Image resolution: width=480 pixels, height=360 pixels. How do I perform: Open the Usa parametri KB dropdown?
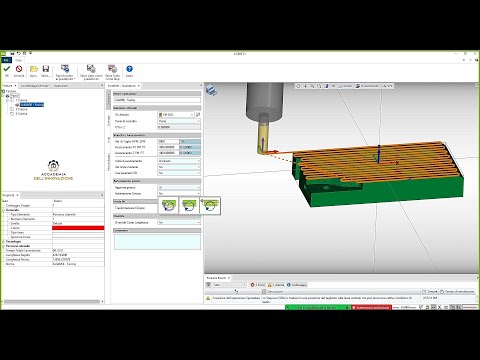click(179, 173)
